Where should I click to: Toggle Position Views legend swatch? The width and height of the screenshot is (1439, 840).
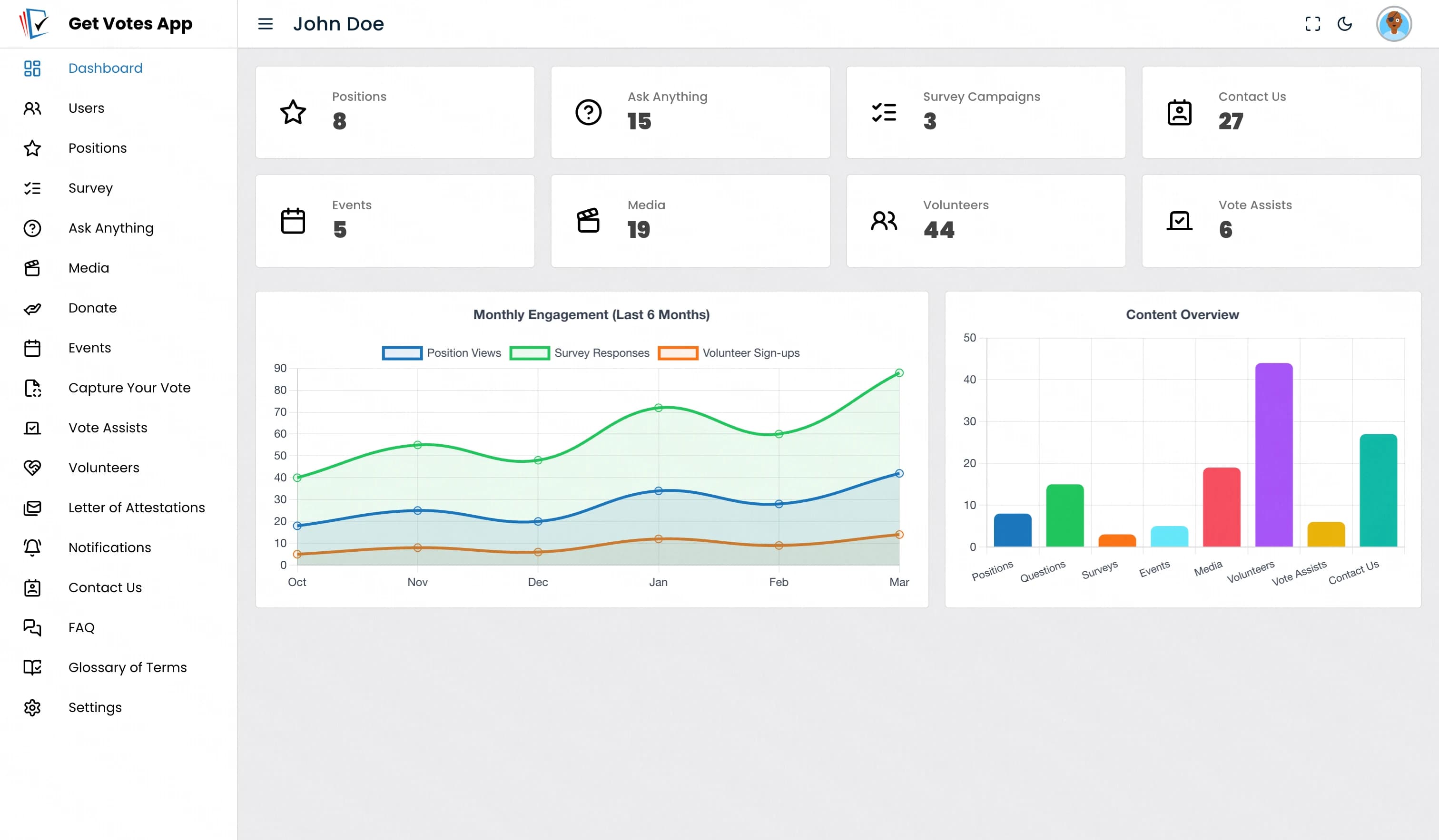coord(402,353)
